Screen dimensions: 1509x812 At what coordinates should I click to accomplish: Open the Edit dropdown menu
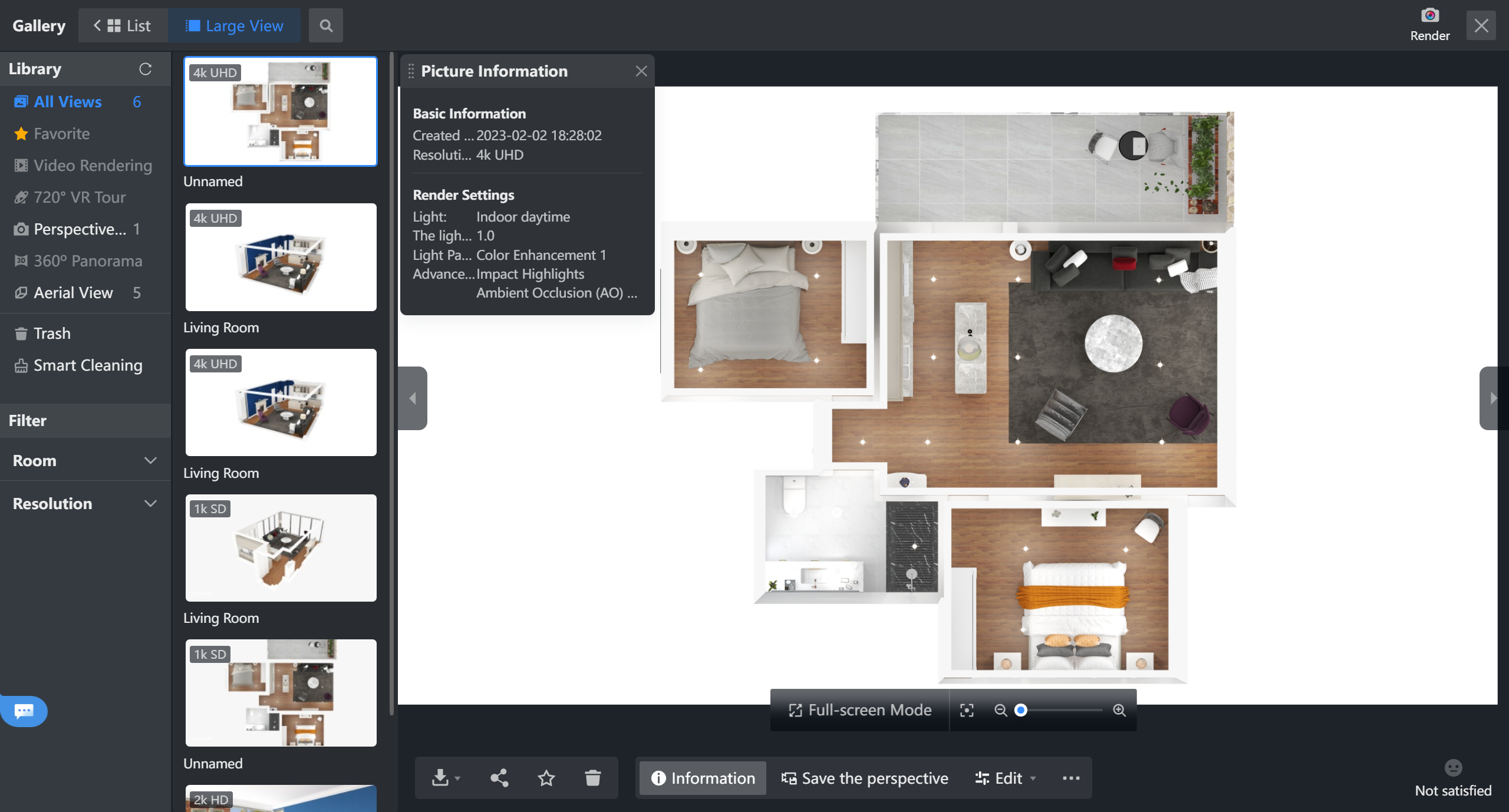[1006, 778]
